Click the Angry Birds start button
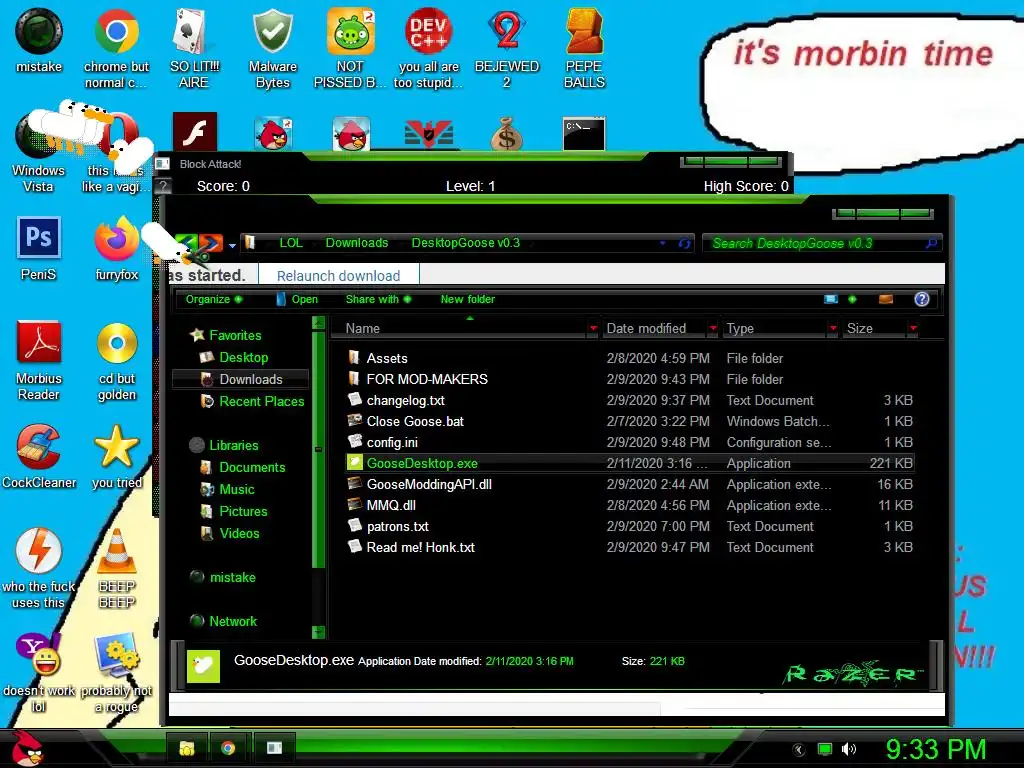Viewport: 1024px width, 768px height. point(27,748)
